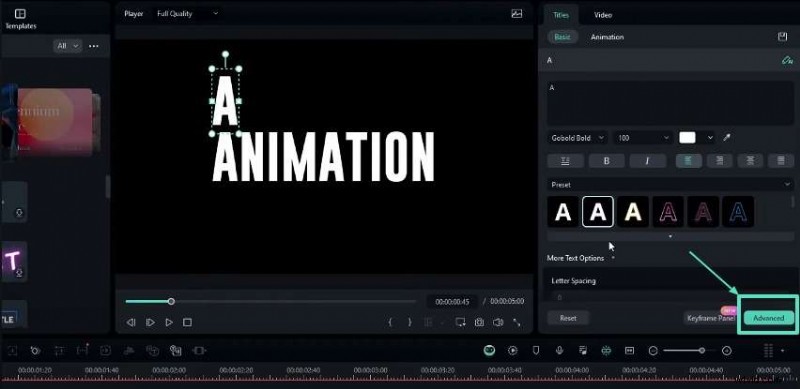Viewport: 800px width, 389px height.
Task: Advance to the next frame
Action: 150,322
